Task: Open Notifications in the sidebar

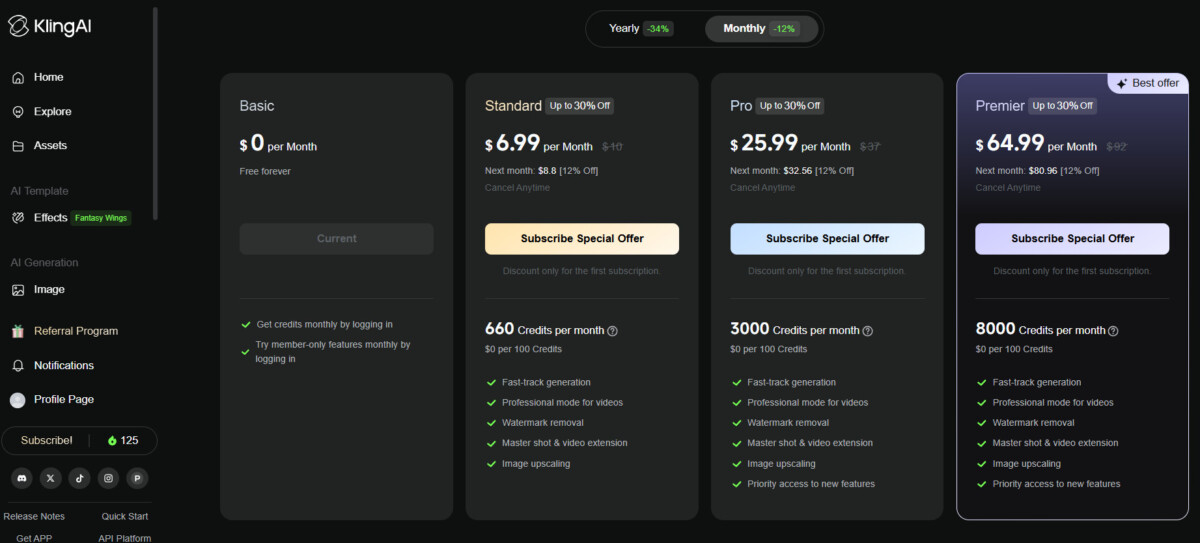Action: point(64,365)
